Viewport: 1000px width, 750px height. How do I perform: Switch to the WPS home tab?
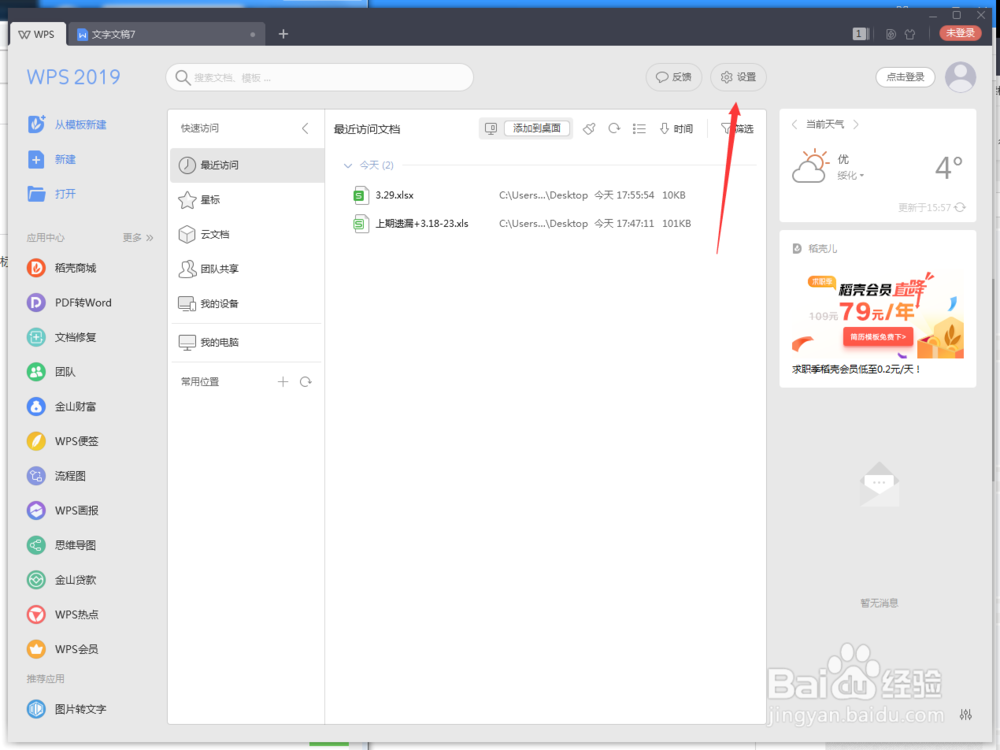(x=37, y=34)
